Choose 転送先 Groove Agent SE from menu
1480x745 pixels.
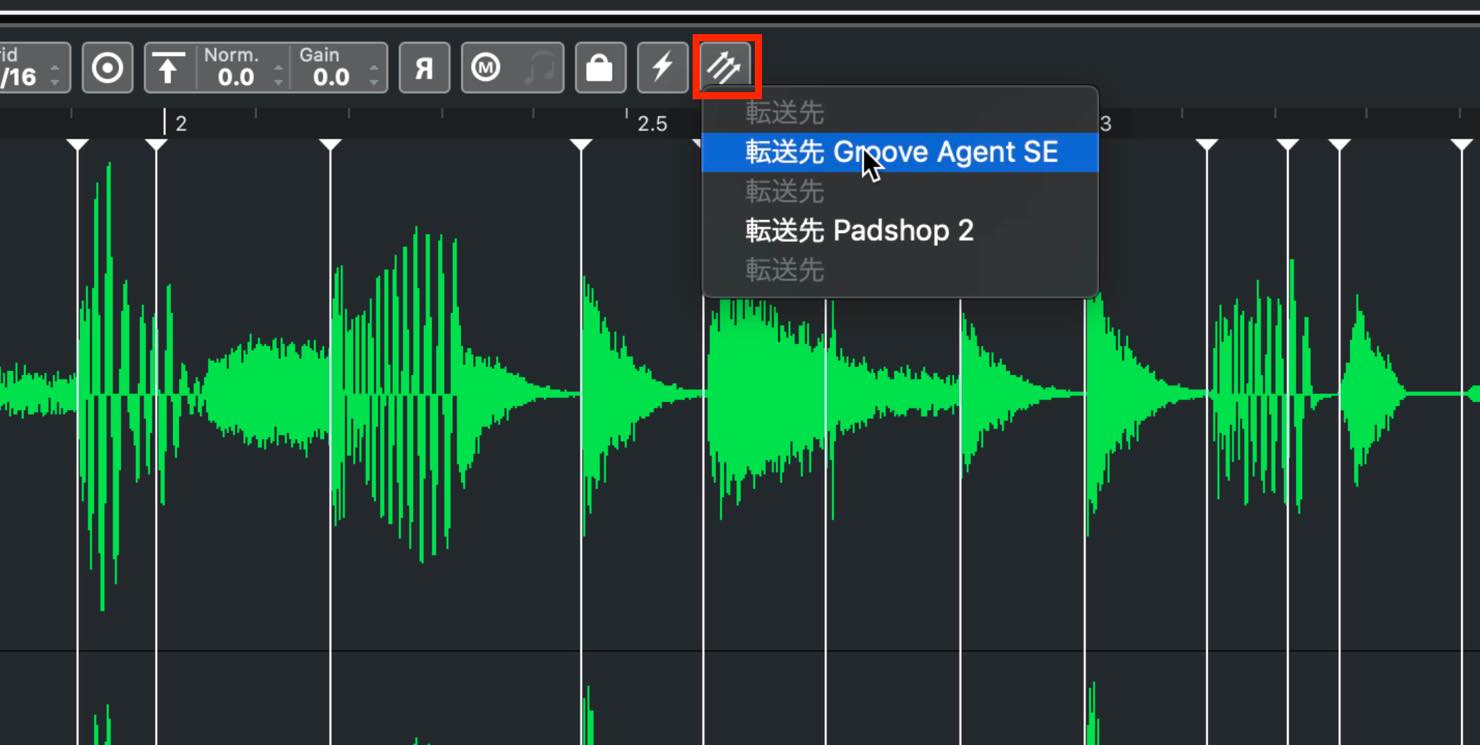tap(900, 152)
